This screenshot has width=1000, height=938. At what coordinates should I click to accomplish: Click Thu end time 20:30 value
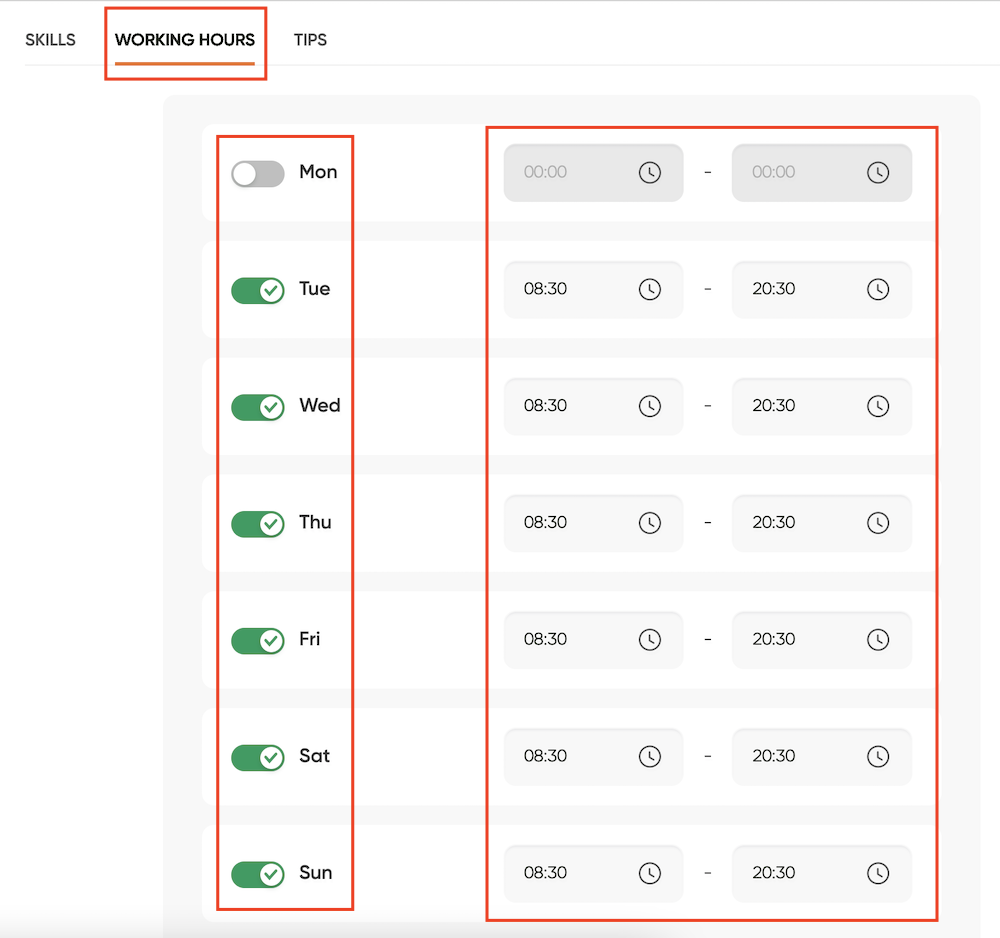pyautogui.click(x=774, y=522)
